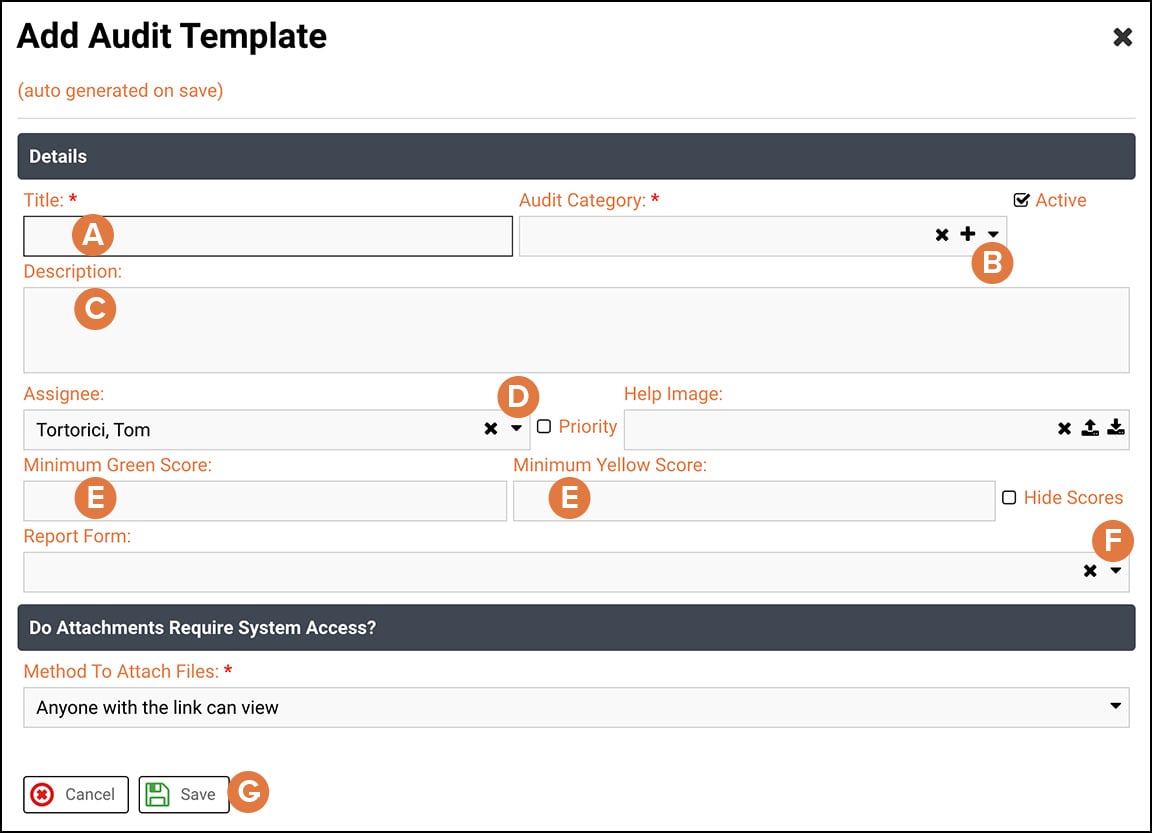Image resolution: width=1152 pixels, height=833 pixels.
Task: Clear the Assignee field with the X icon
Action: click(489, 429)
